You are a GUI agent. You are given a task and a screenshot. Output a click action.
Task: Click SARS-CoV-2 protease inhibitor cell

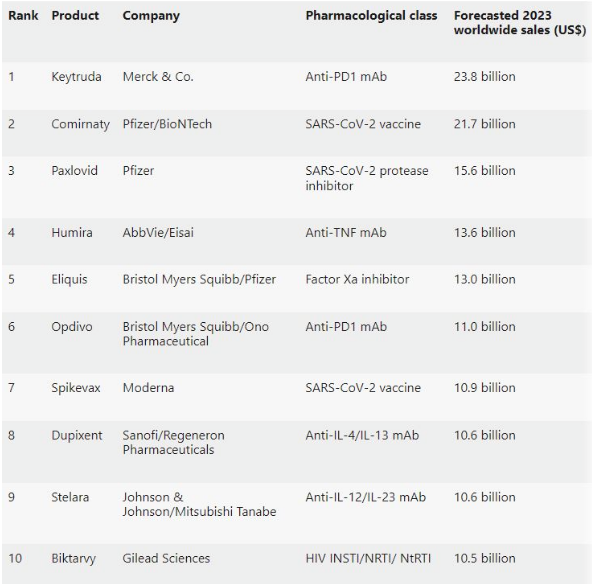[x=367, y=178]
